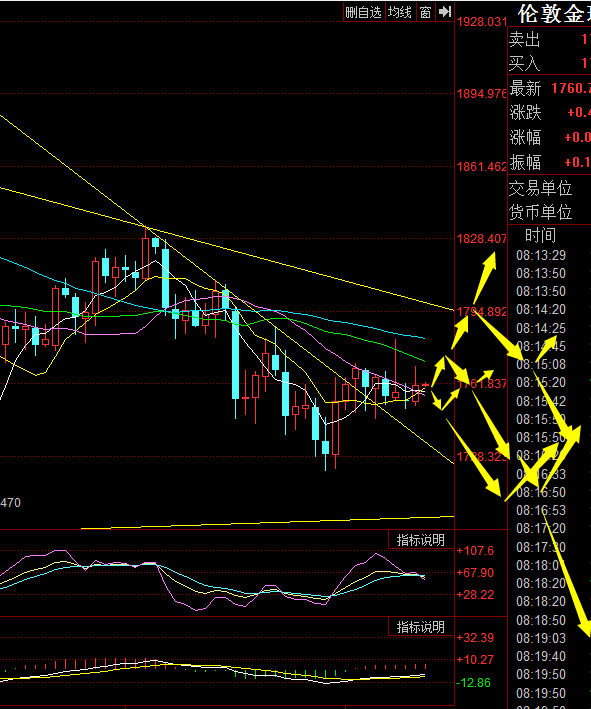Viewport: 591px width, 709px height.
Task: Click the +28.22 indicator scale value
Action: point(475,595)
